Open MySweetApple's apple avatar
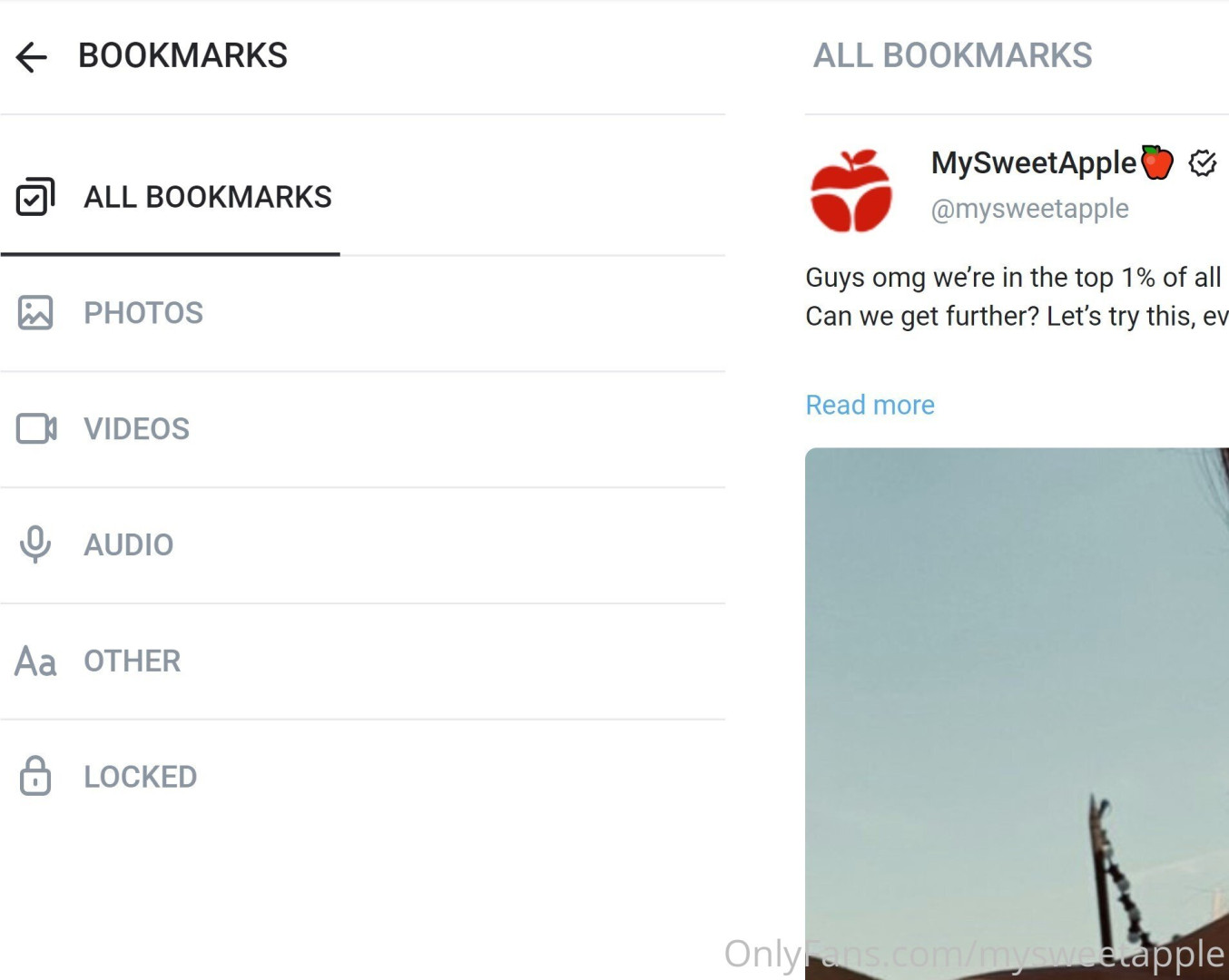 coord(850,191)
